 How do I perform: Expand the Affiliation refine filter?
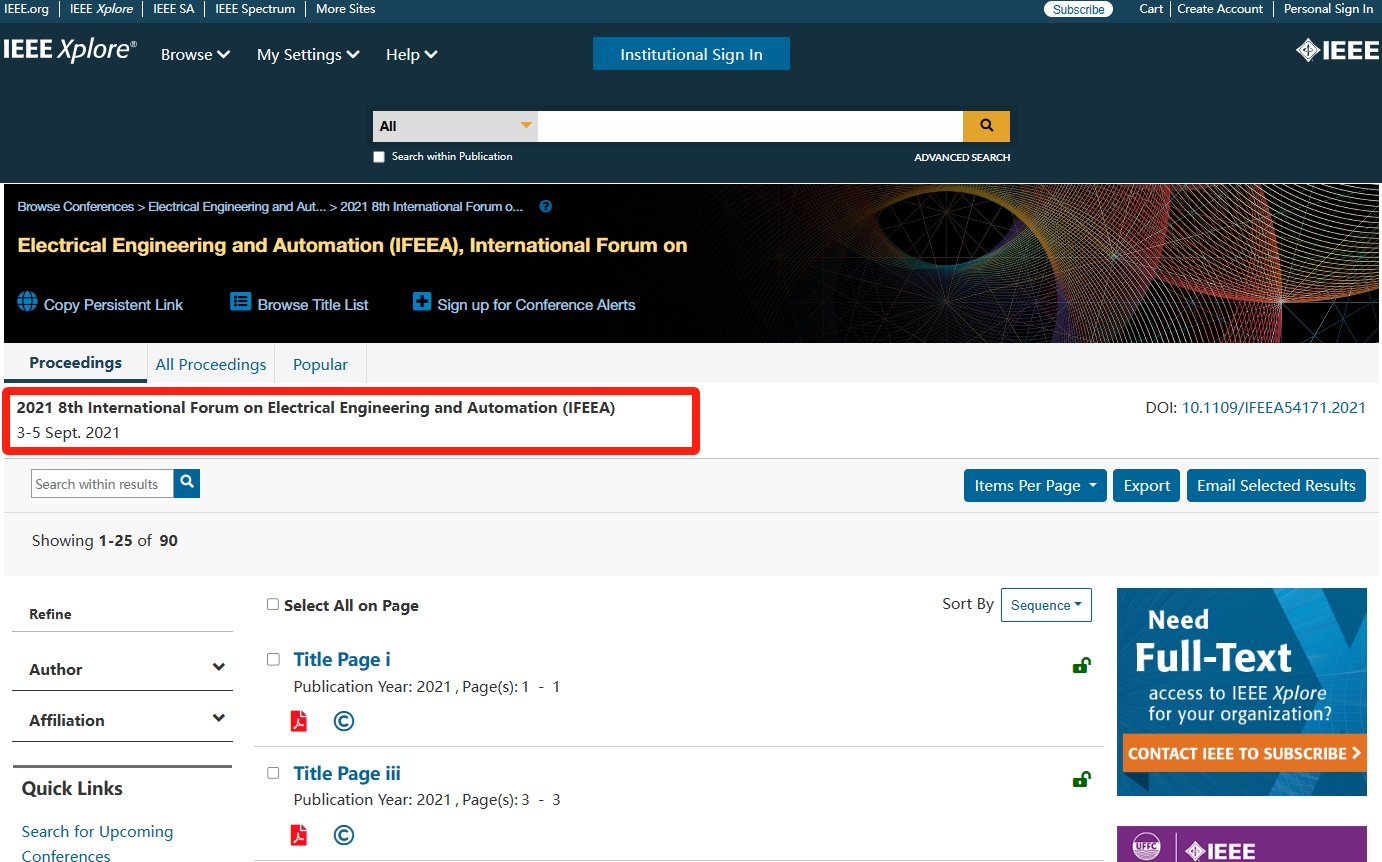point(122,720)
